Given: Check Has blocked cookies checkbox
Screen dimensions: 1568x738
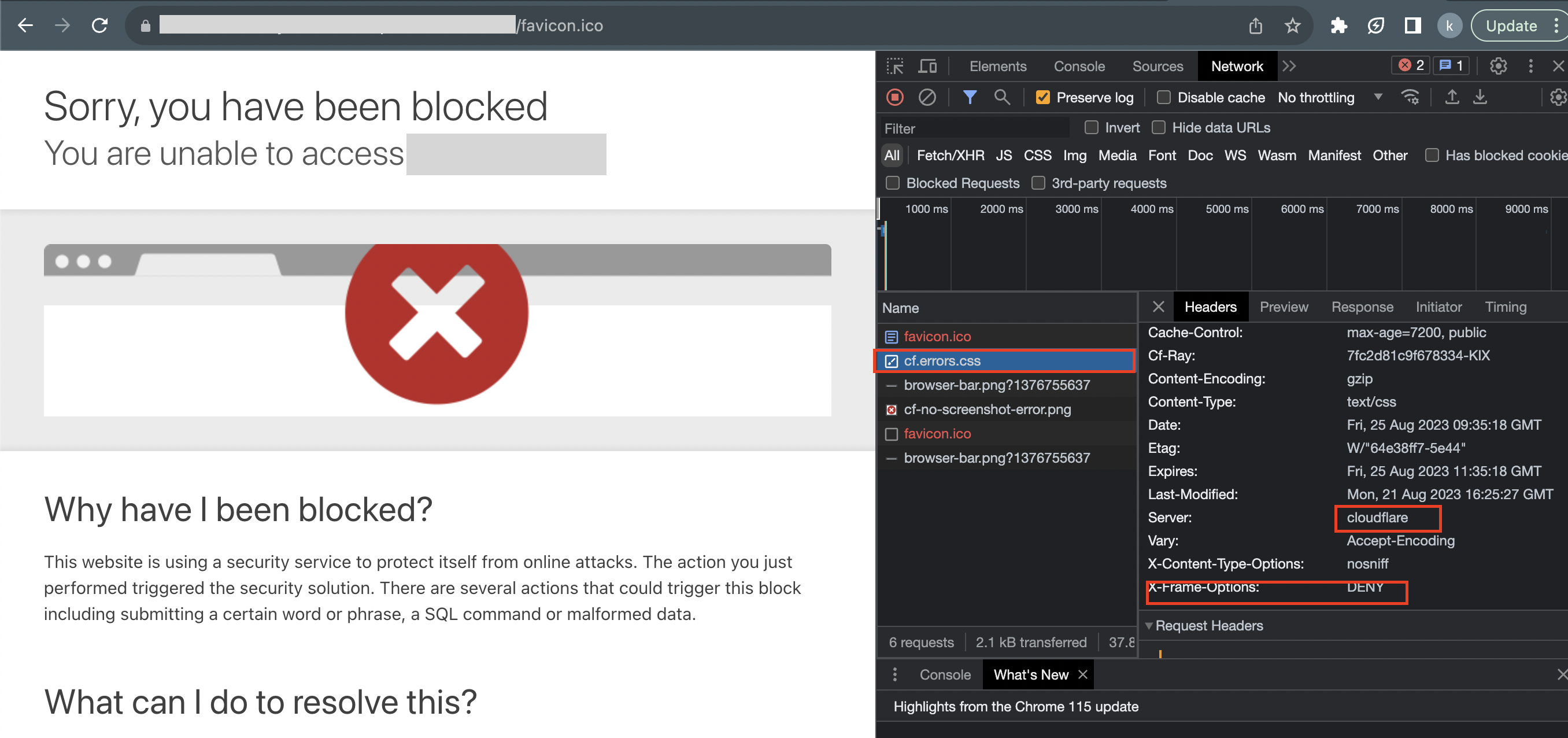Looking at the screenshot, I should point(1432,155).
